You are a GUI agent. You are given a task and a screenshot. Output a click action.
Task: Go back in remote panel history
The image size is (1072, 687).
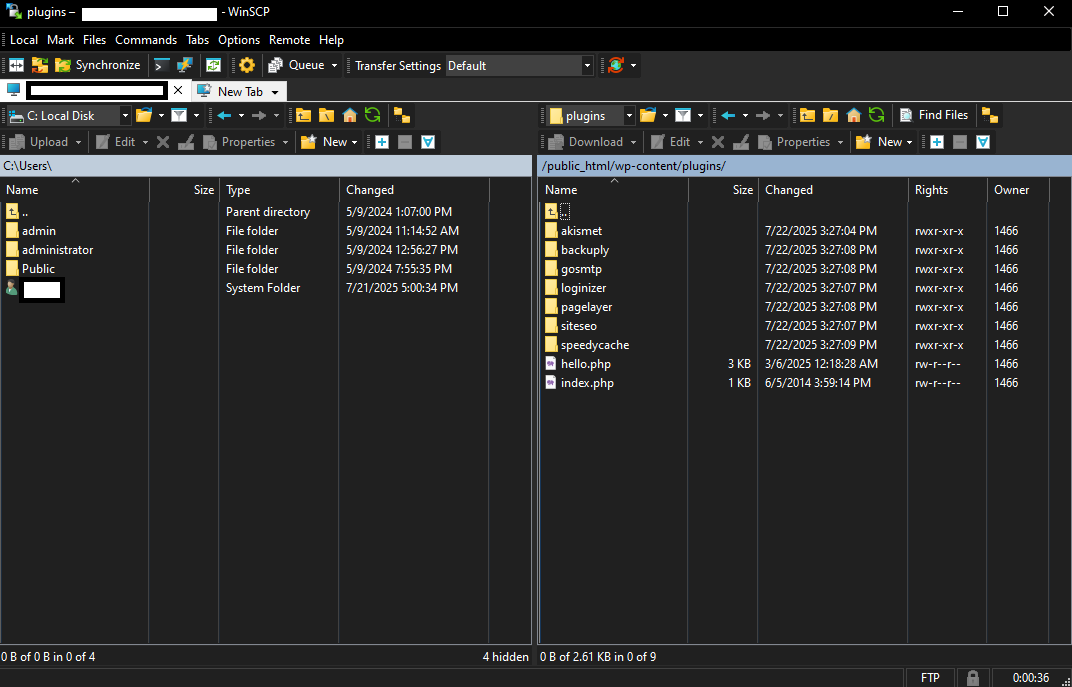728,115
